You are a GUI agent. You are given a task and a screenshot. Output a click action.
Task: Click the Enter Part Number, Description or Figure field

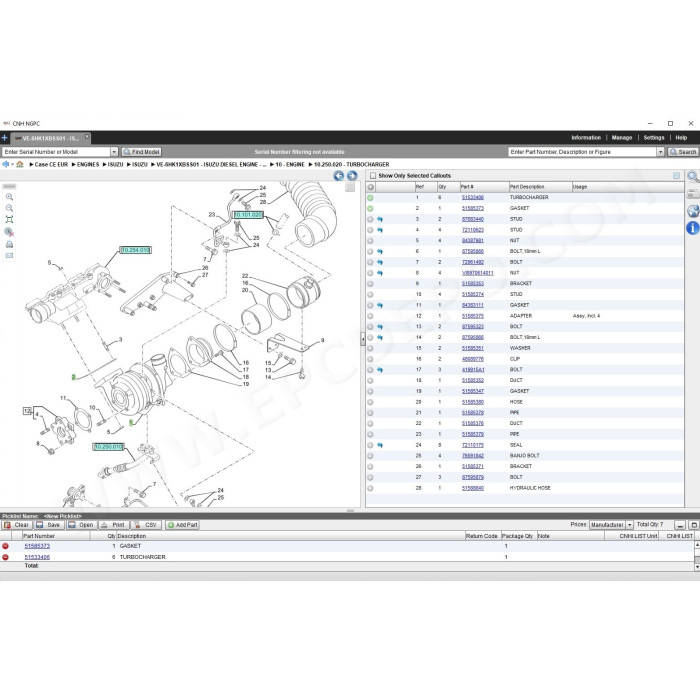click(583, 152)
